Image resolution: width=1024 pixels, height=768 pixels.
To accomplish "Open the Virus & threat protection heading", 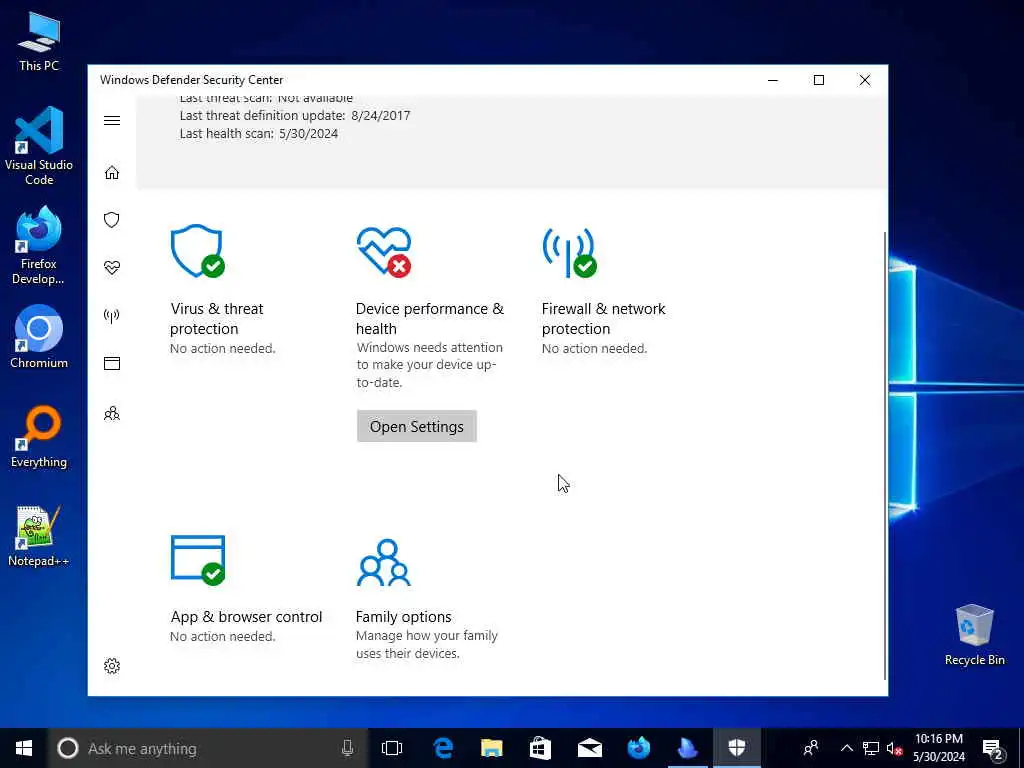I will 216,319.
